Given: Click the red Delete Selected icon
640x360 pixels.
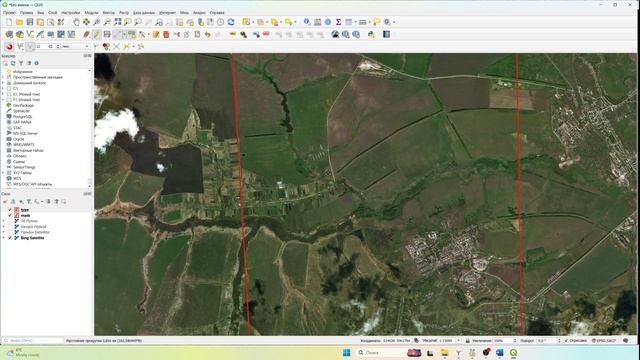Looking at the screenshot, I should tap(166, 35).
